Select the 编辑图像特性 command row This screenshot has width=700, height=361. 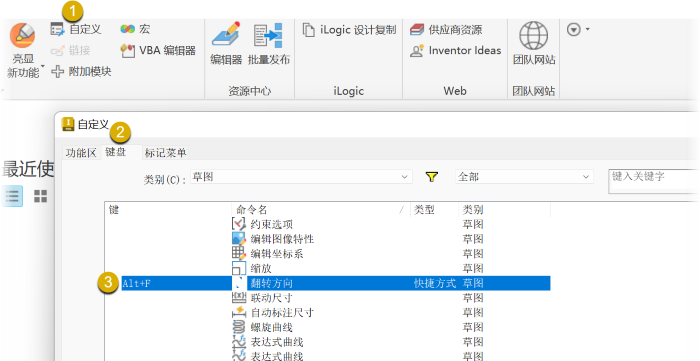pyautogui.click(x=328, y=239)
